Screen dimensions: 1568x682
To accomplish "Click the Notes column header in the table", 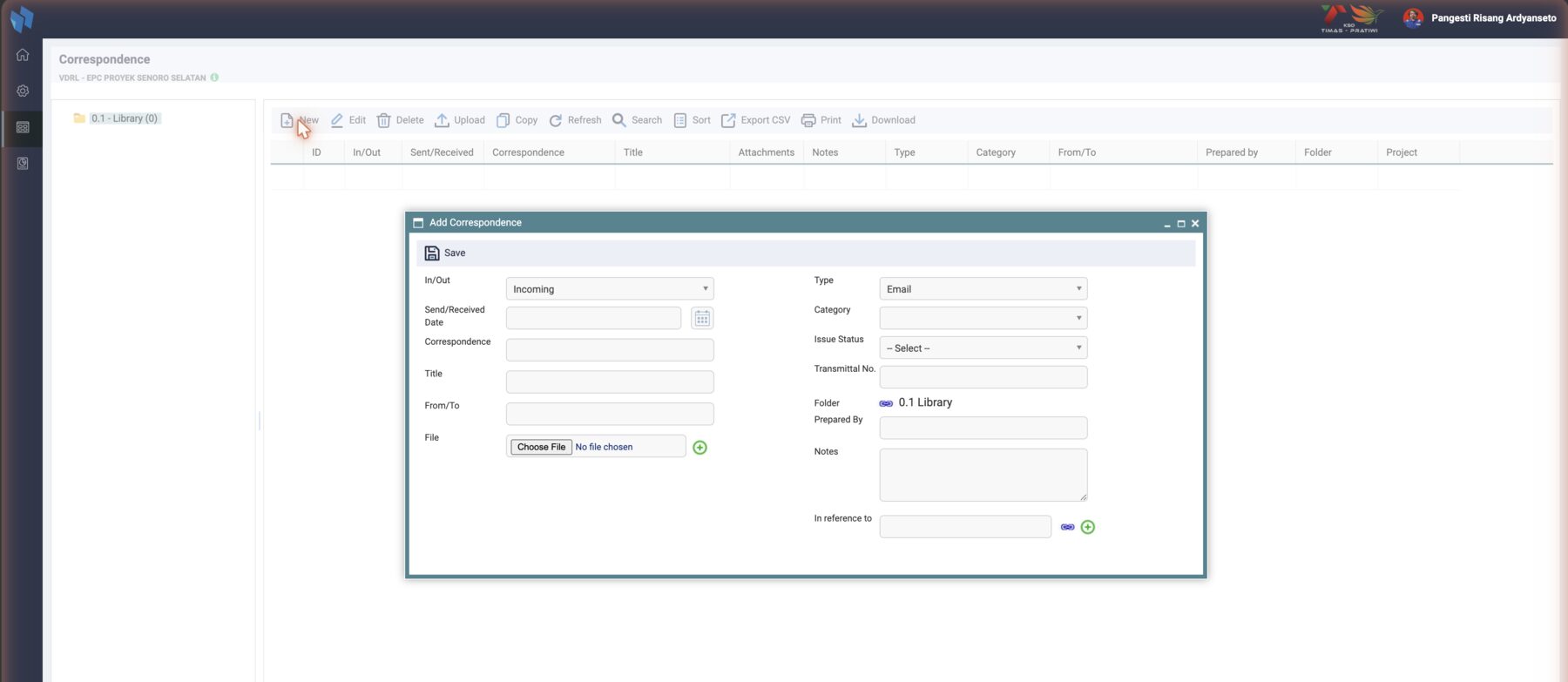I will click(825, 152).
